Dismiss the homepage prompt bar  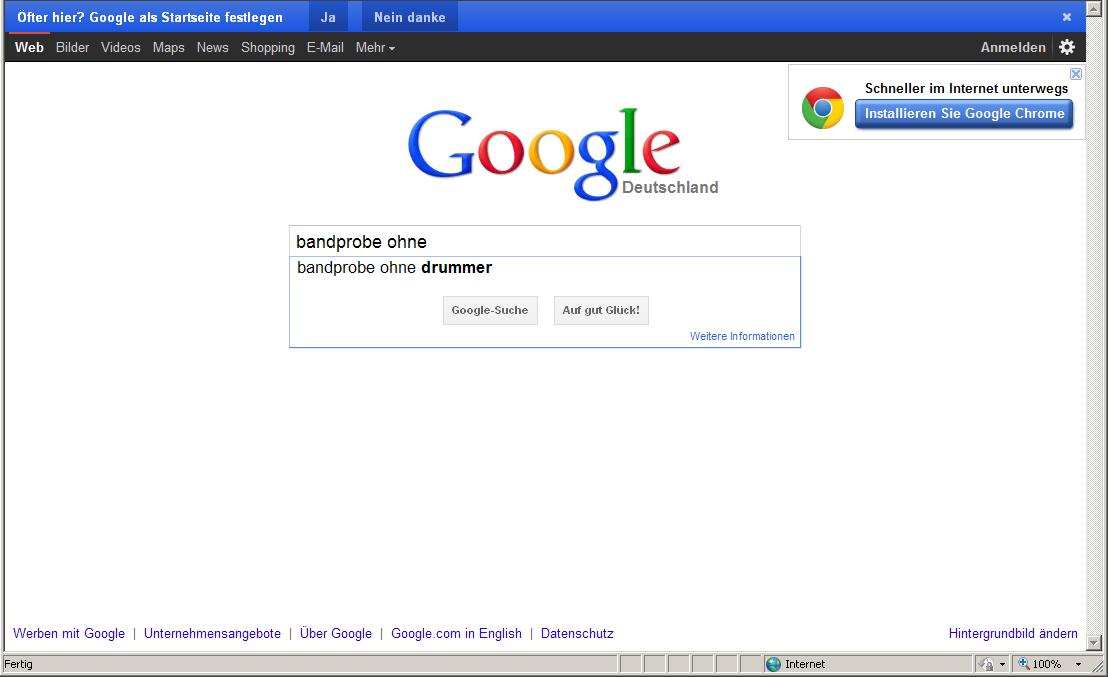click(1067, 17)
